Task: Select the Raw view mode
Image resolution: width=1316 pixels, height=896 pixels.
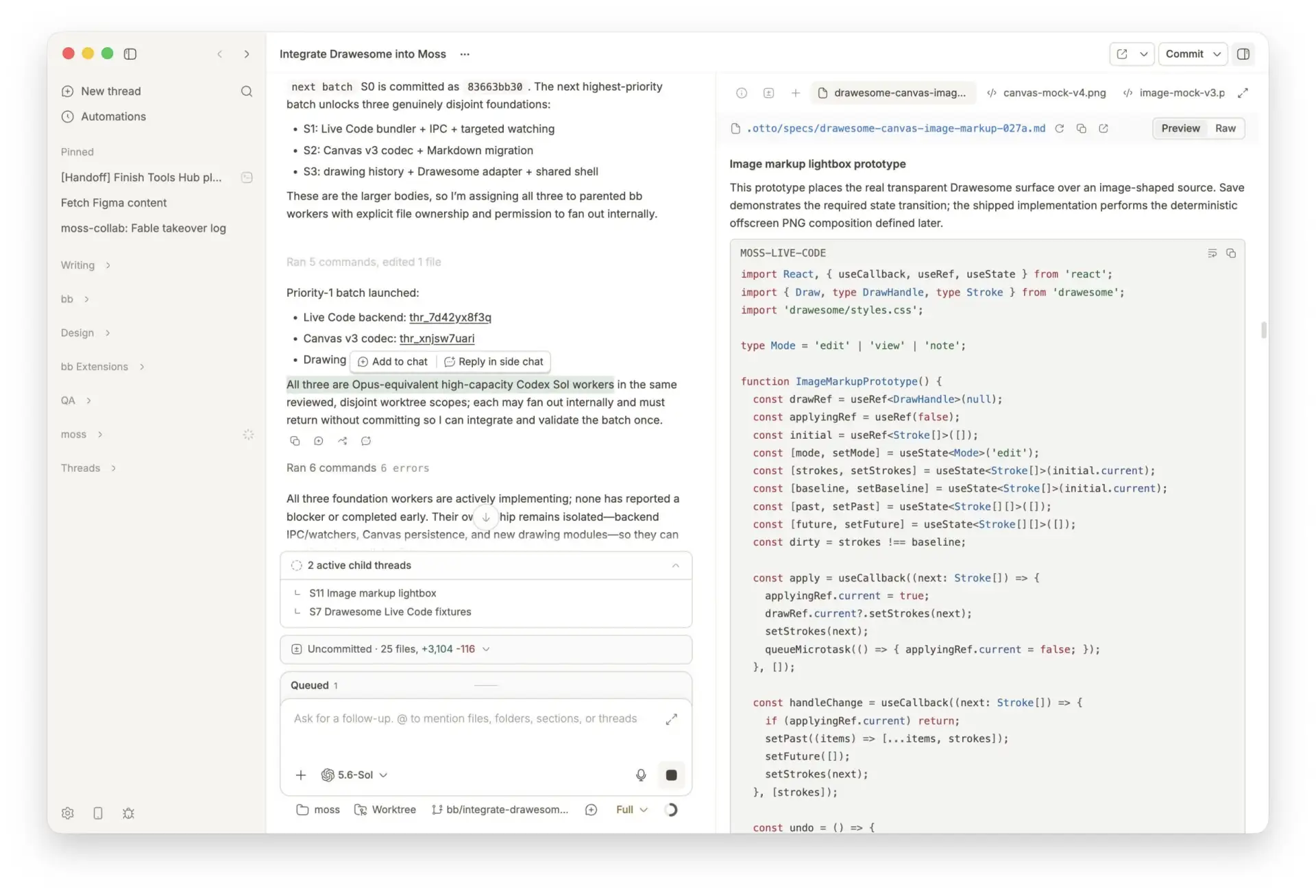Action: [1225, 128]
